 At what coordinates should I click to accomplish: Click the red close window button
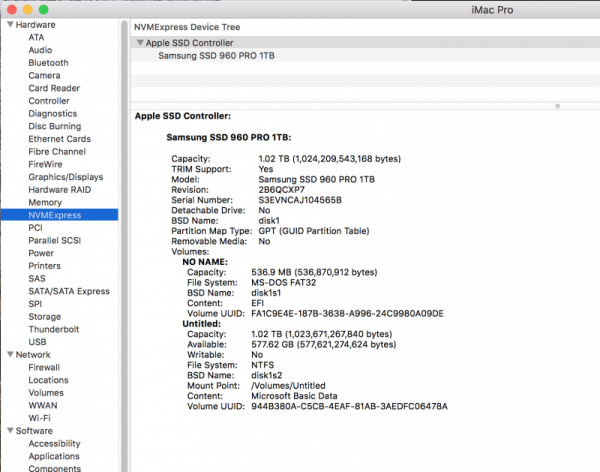12,10
